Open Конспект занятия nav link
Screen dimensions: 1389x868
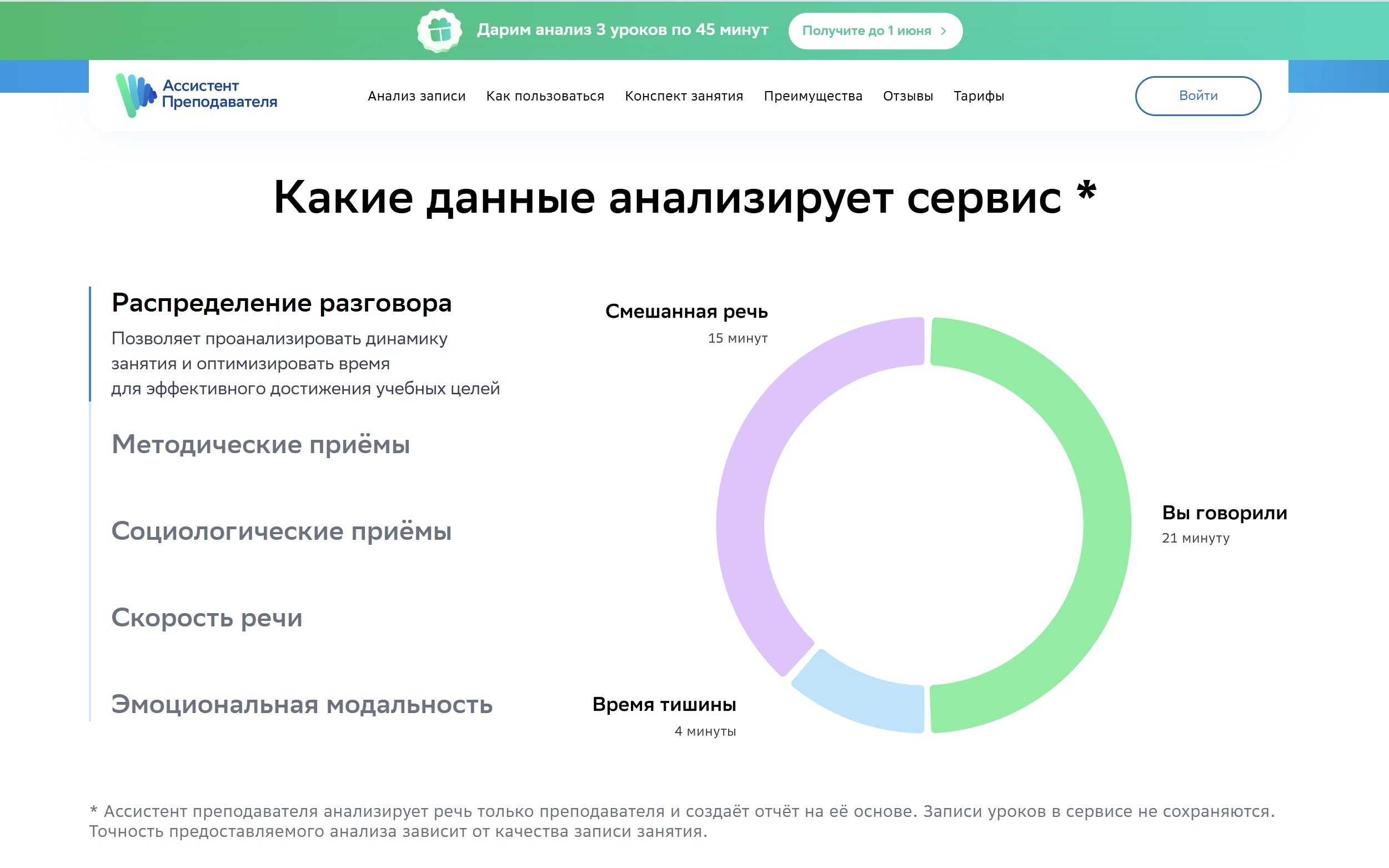[684, 97]
